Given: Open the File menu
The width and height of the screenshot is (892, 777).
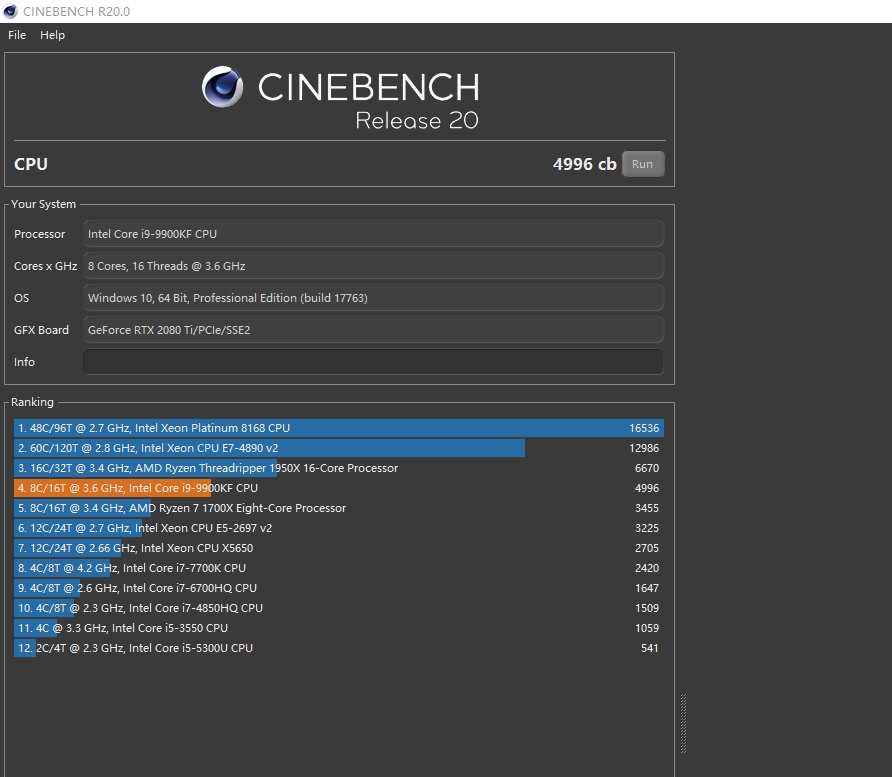Looking at the screenshot, I should 17,35.
